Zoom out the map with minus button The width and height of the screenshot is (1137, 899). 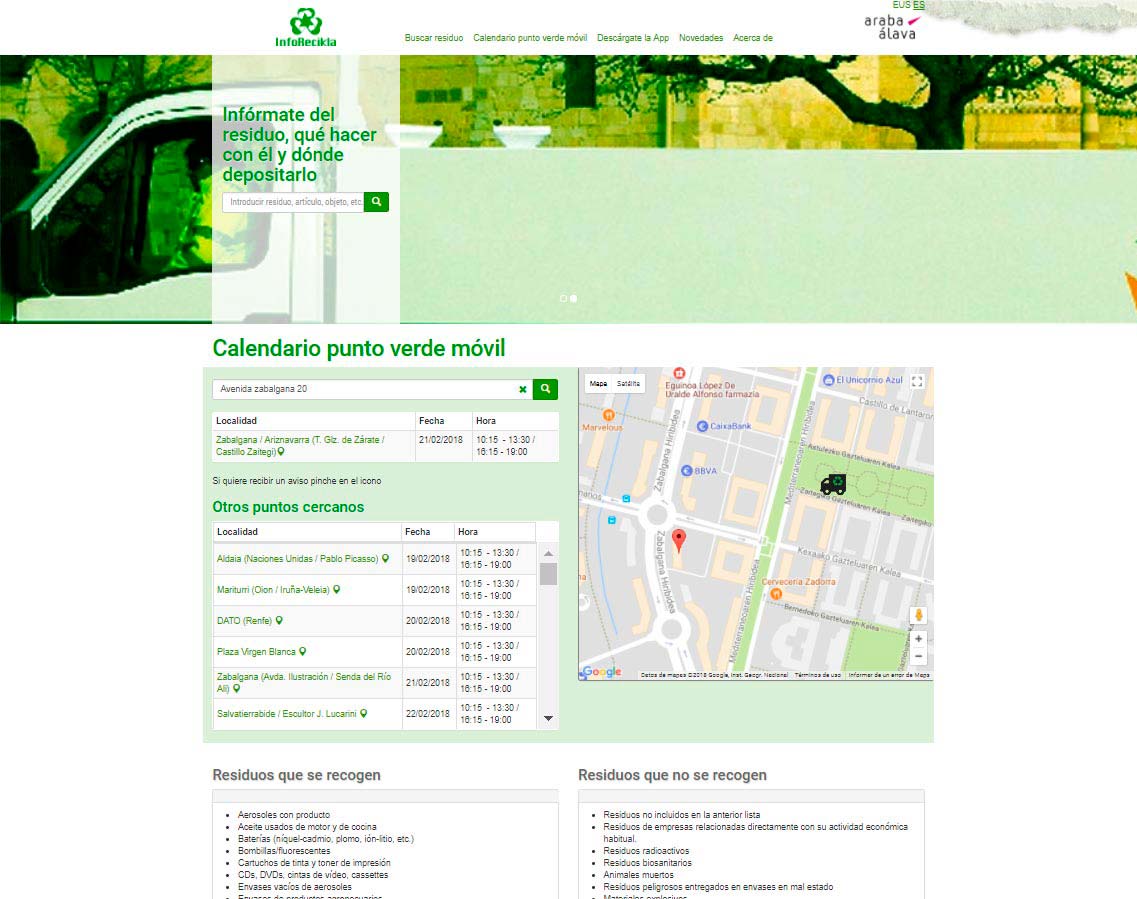(918, 656)
